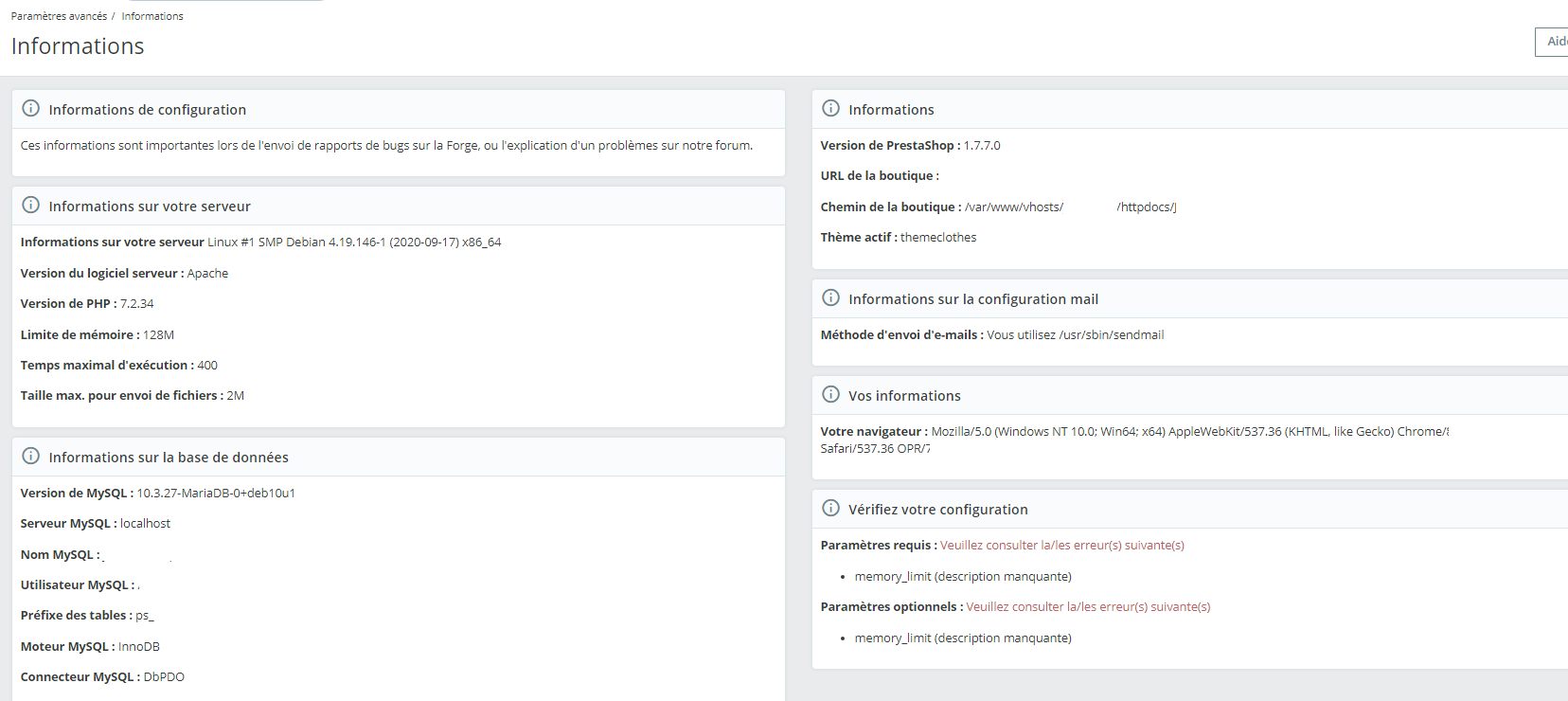
Task: Click the table prefix ps_ value
Action: tap(144, 616)
